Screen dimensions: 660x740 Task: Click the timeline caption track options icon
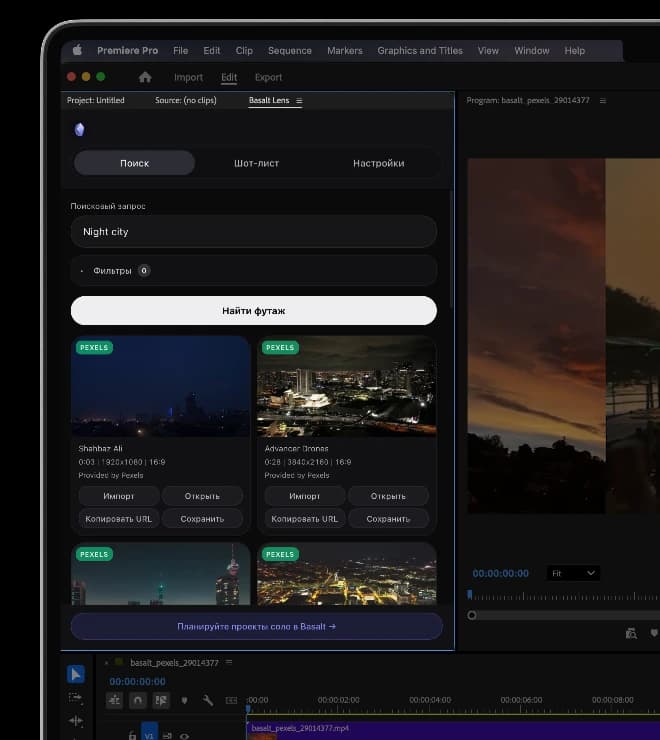point(231,701)
